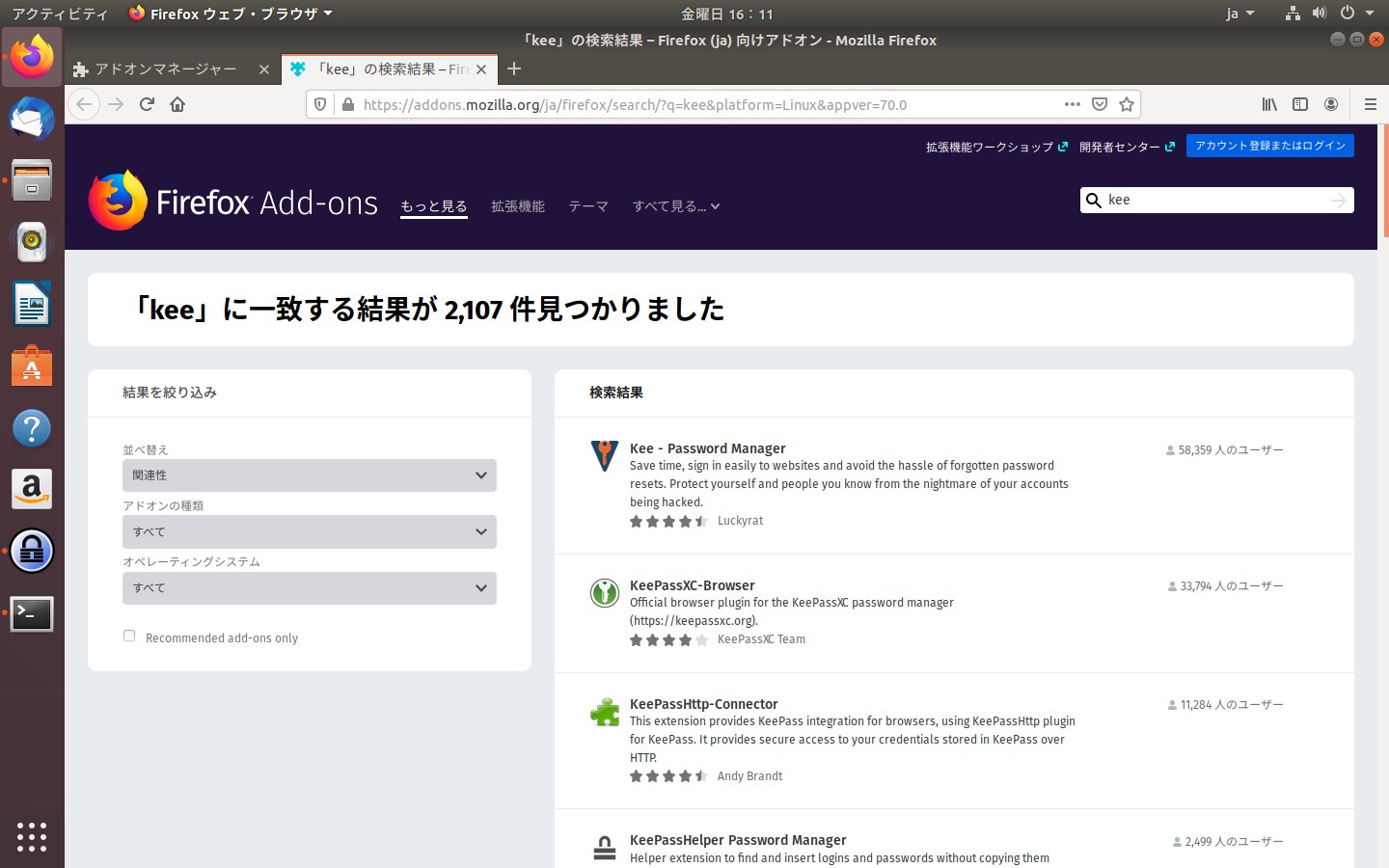
Task: Click the add-ons search field containing kee
Action: tap(1215, 200)
